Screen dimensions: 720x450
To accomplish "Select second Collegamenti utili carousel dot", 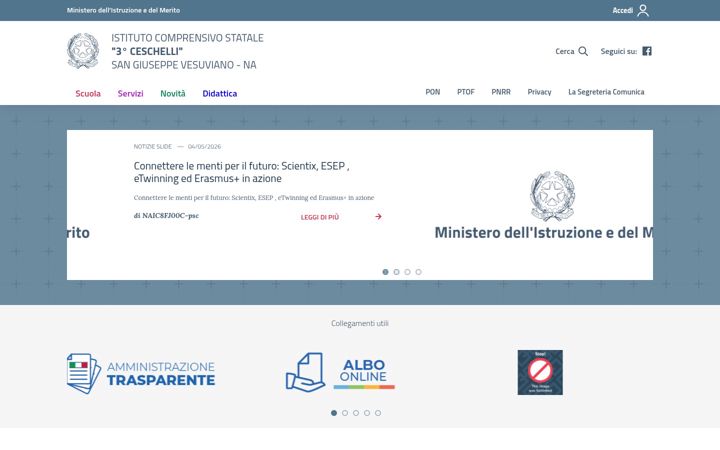I will click(x=345, y=413).
